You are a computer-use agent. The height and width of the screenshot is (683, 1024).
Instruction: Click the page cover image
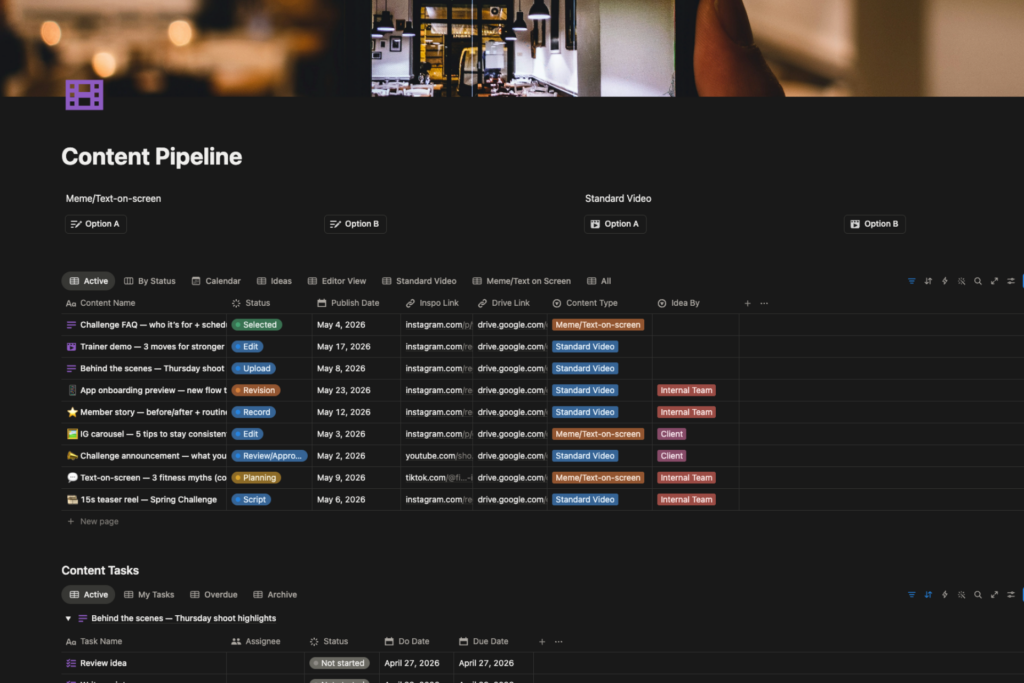coord(512,48)
